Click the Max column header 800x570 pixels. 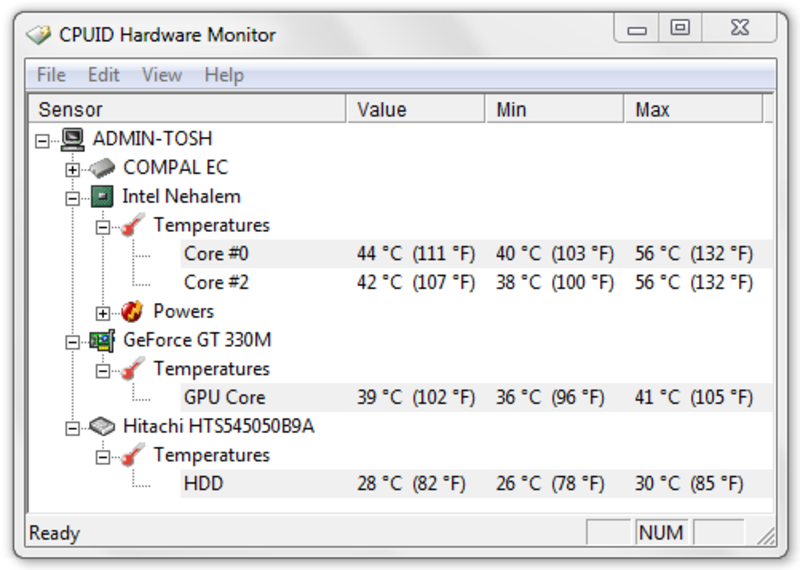694,109
